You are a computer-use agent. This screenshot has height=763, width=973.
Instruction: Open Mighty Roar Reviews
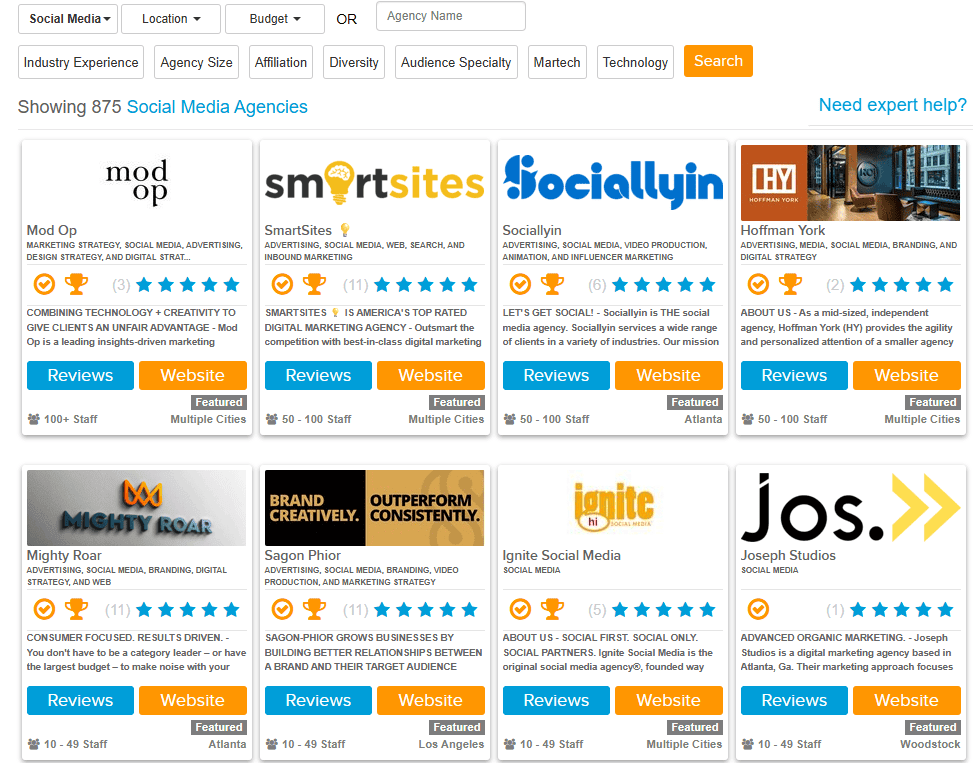tap(80, 700)
